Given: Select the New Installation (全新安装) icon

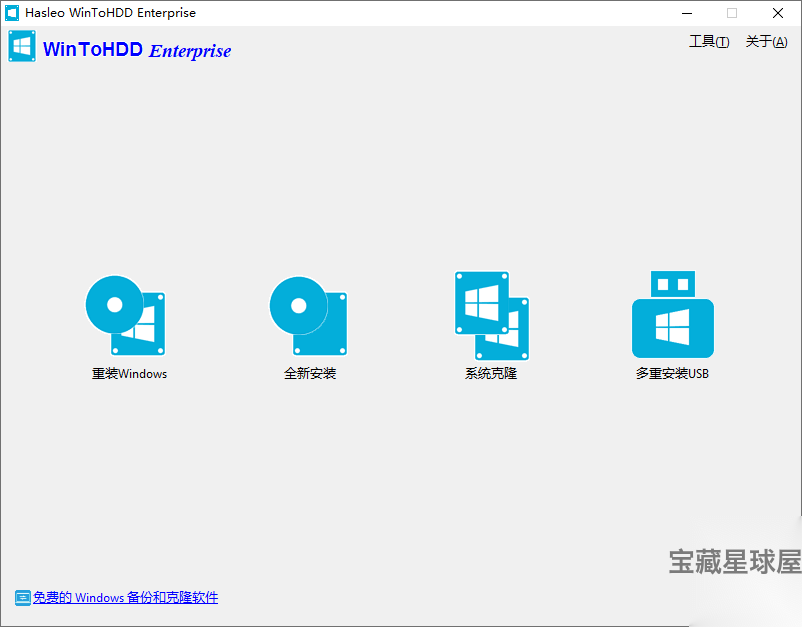Looking at the screenshot, I should click(308, 316).
